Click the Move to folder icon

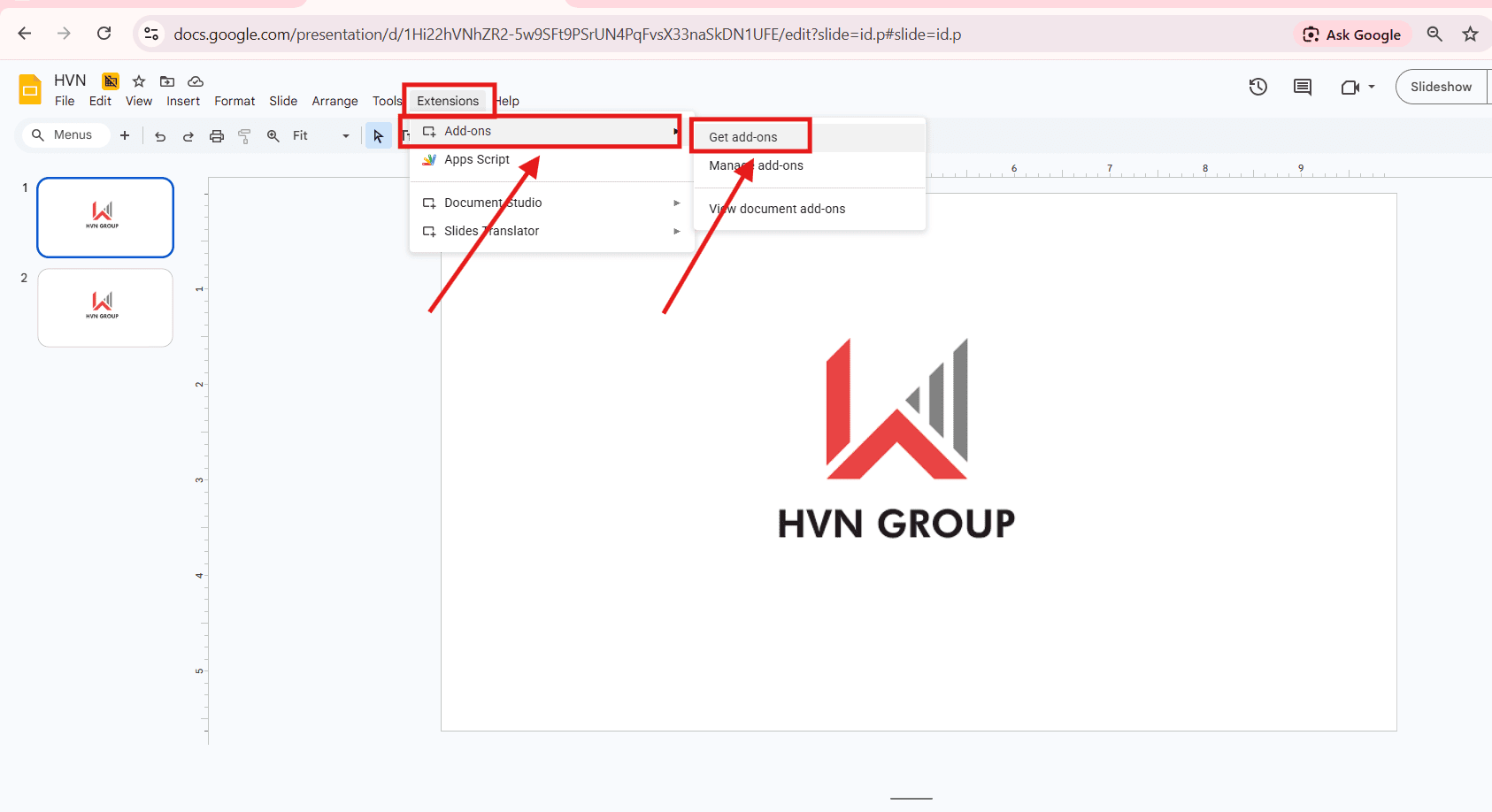point(167,80)
